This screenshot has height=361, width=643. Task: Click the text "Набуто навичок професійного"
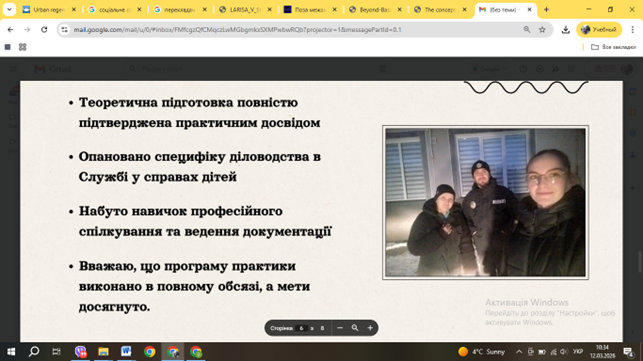tap(181, 211)
